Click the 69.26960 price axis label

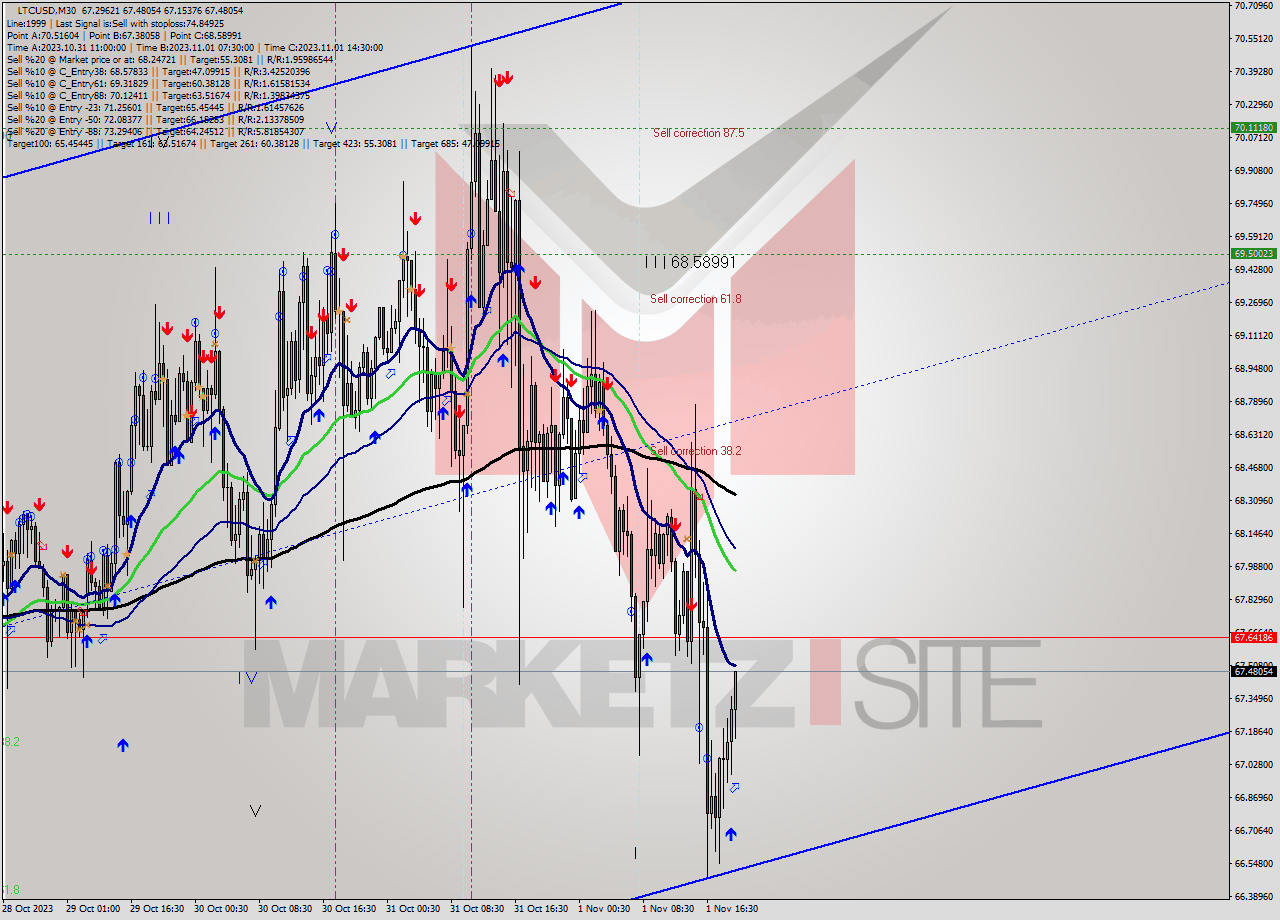tap(1253, 303)
